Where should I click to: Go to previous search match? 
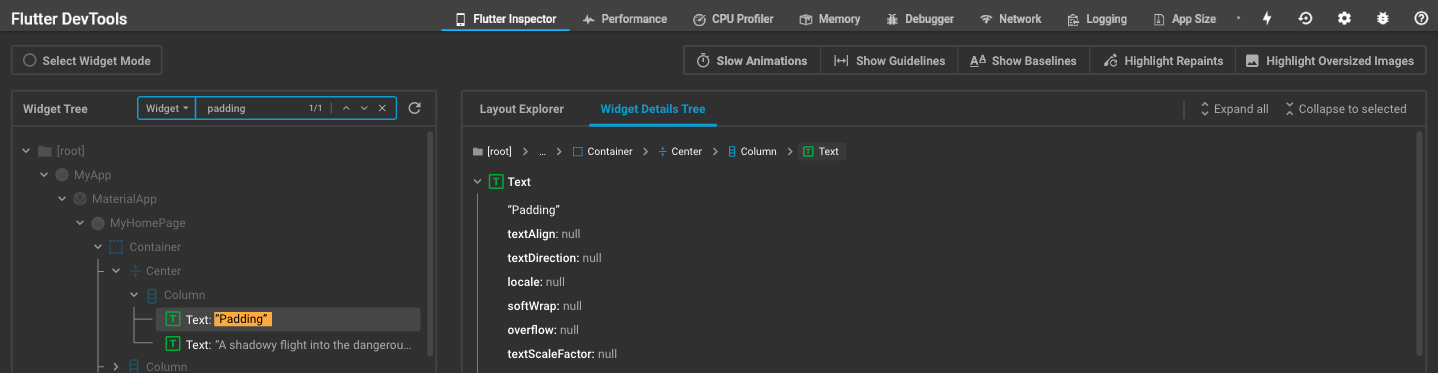(346, 108)
